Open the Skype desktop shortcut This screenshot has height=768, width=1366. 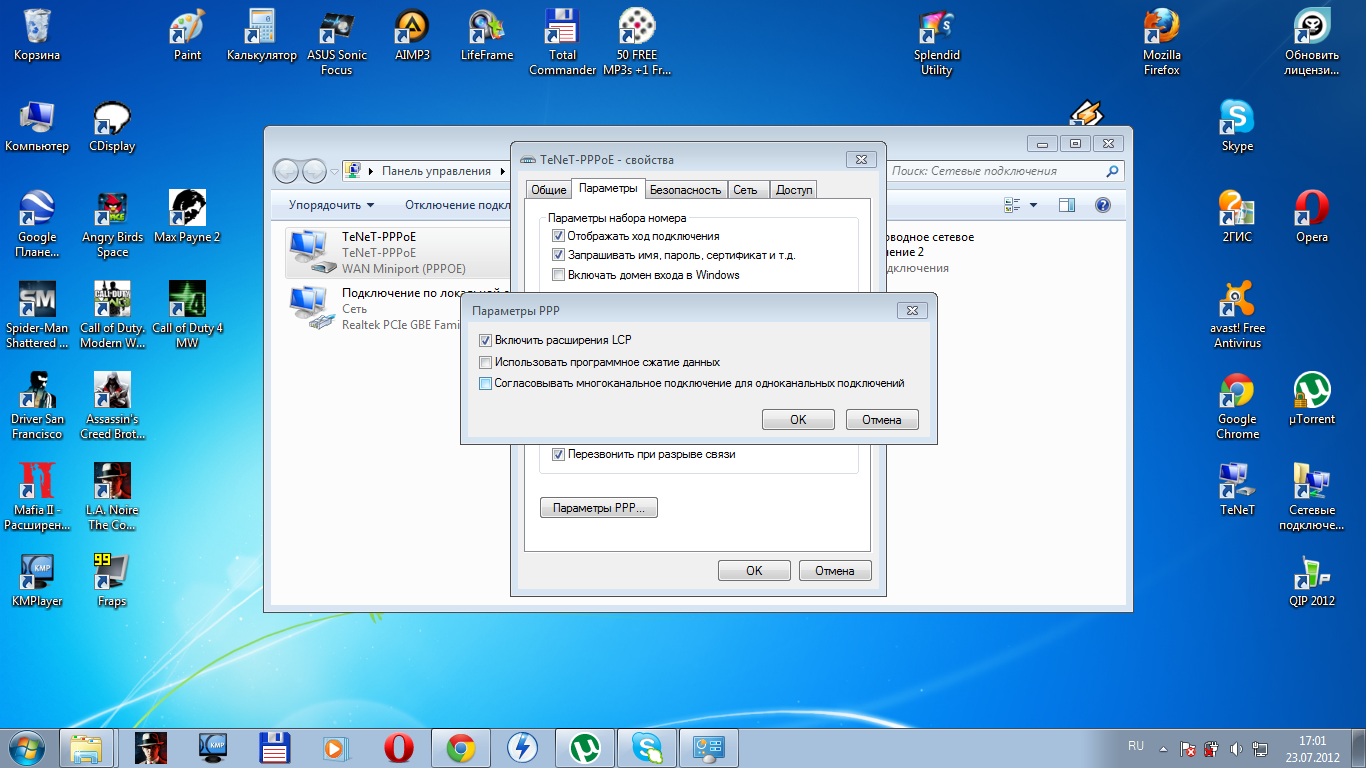[x=1237, y=126]
